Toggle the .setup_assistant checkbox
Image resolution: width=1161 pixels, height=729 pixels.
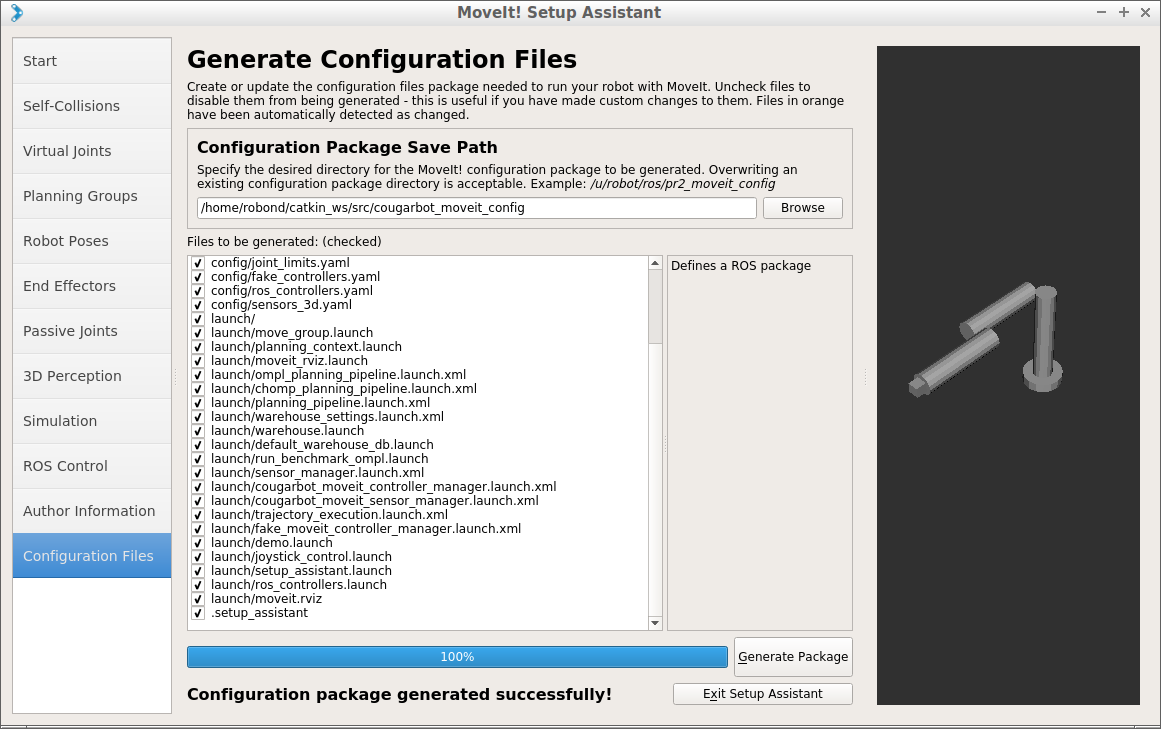[x=198, y=613]
